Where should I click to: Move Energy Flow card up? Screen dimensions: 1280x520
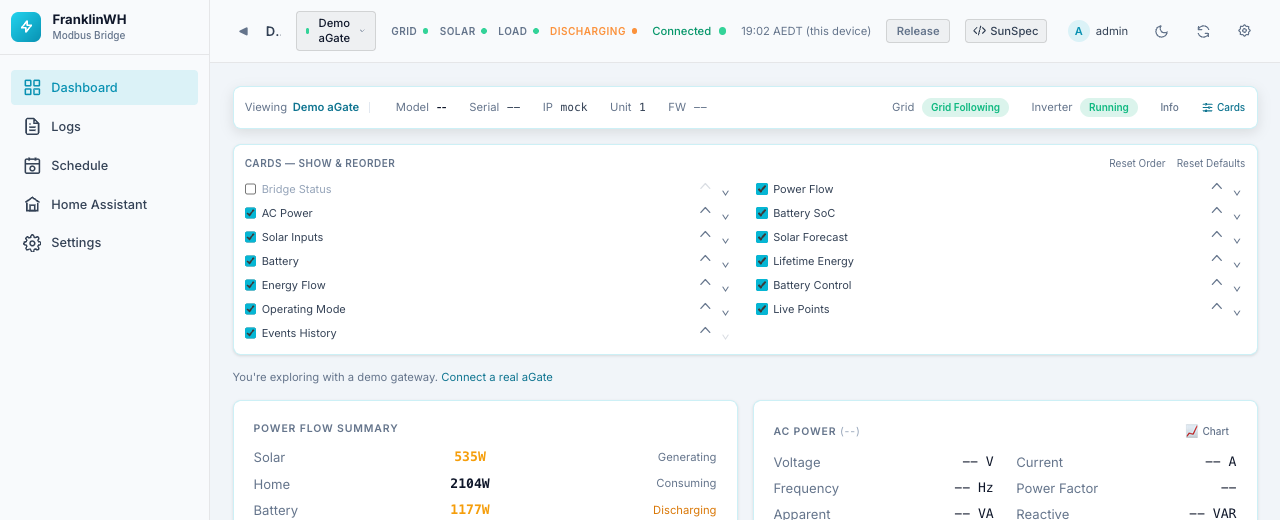pos(705,283)
